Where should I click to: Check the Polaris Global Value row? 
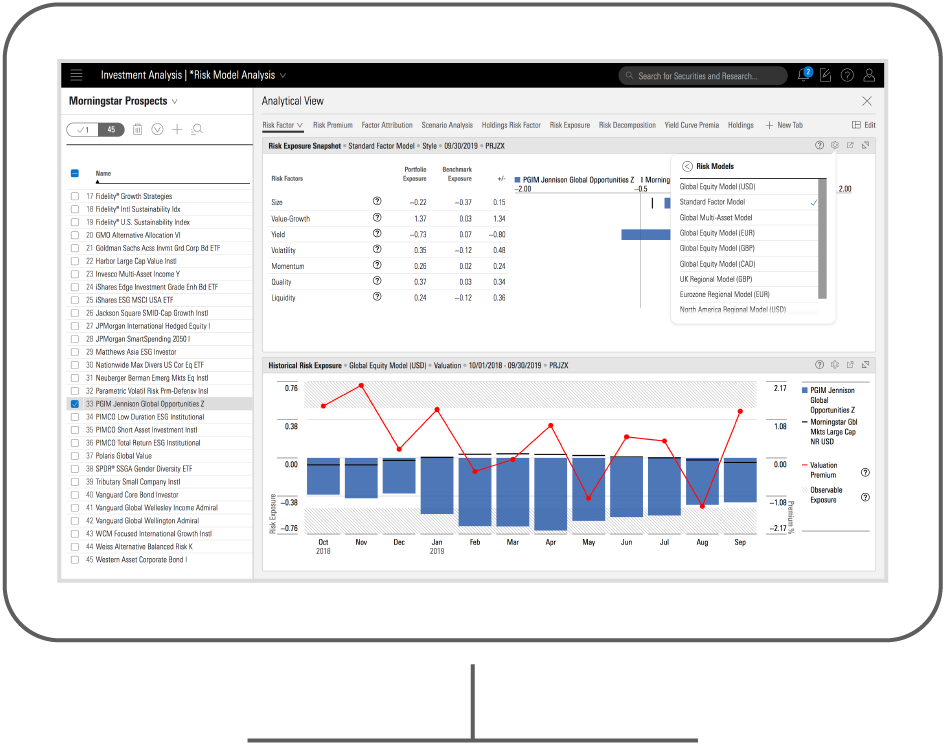75,456
